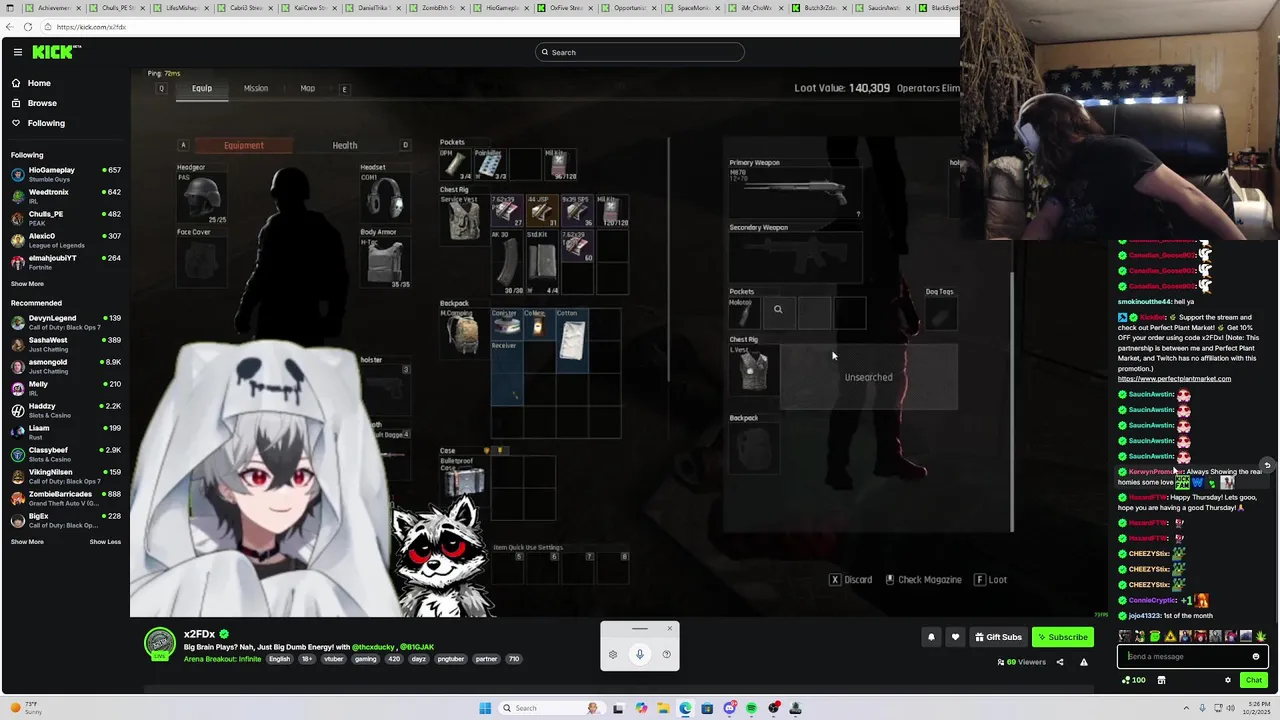1280x720 pixels.
Task: Collapse Recommended list with Show Less
Action: coord(105,542)
